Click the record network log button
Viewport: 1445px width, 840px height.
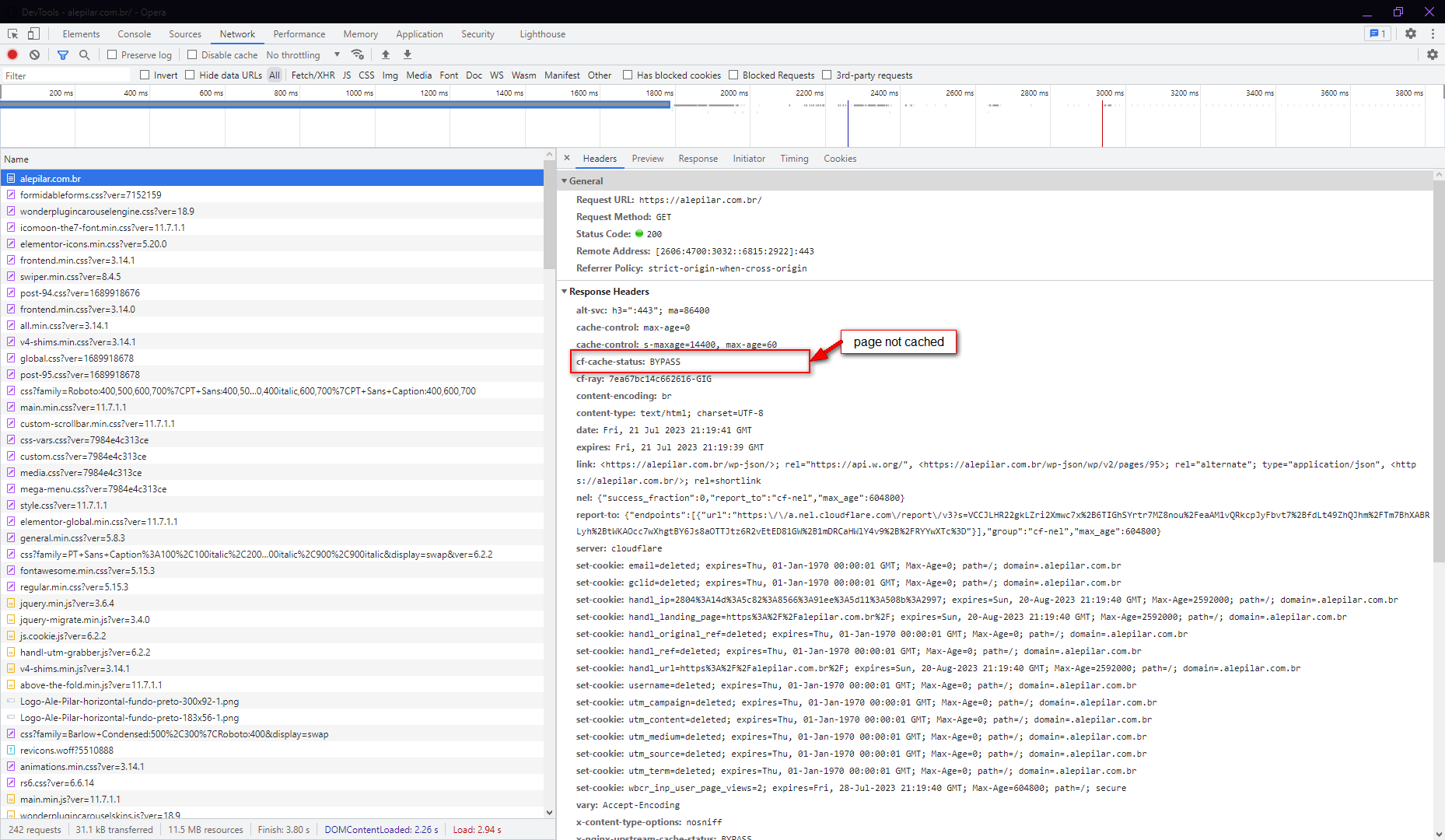click(x=12, y=54)
